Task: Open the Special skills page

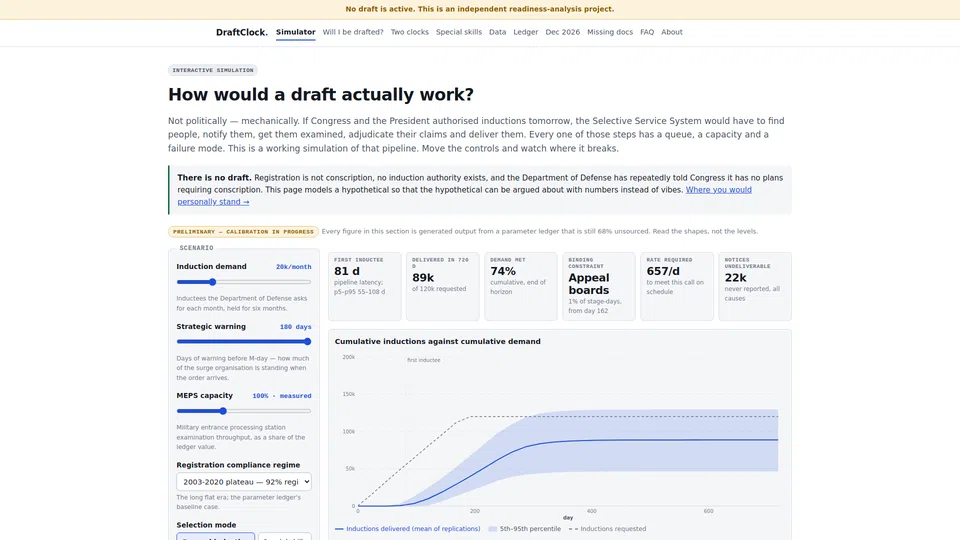Action: click(459, 32)
